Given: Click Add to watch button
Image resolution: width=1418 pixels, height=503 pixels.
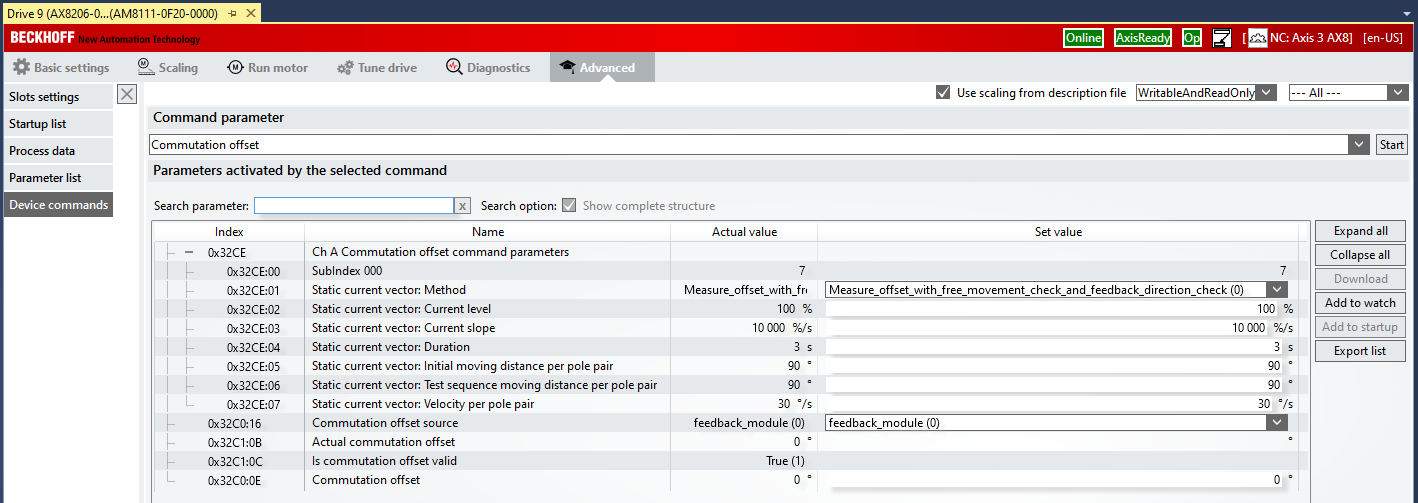Looking at the screenshot, I should (1360, 303).
